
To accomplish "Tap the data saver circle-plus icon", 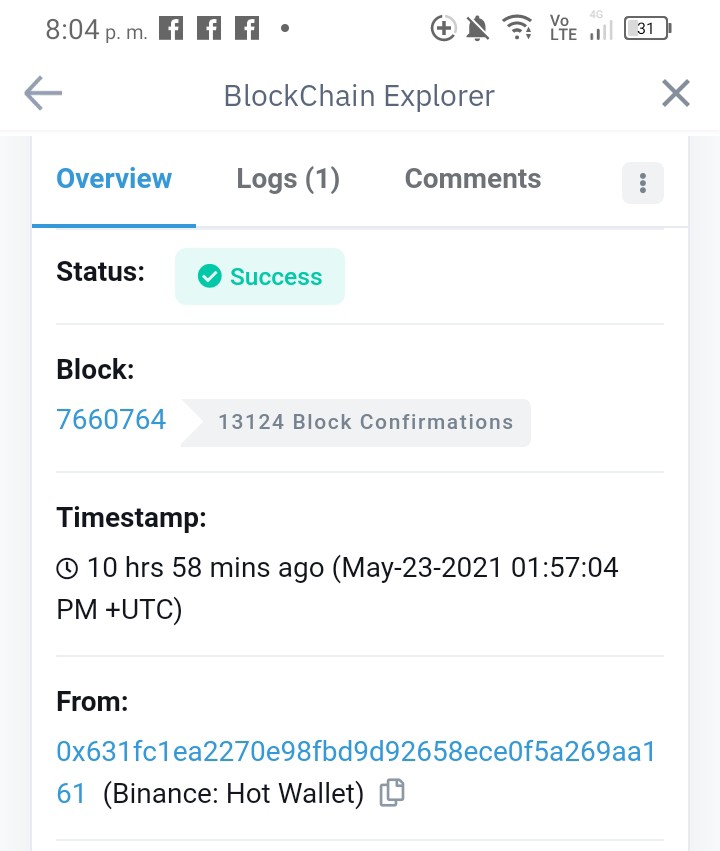I will click(x=443, y=28).
